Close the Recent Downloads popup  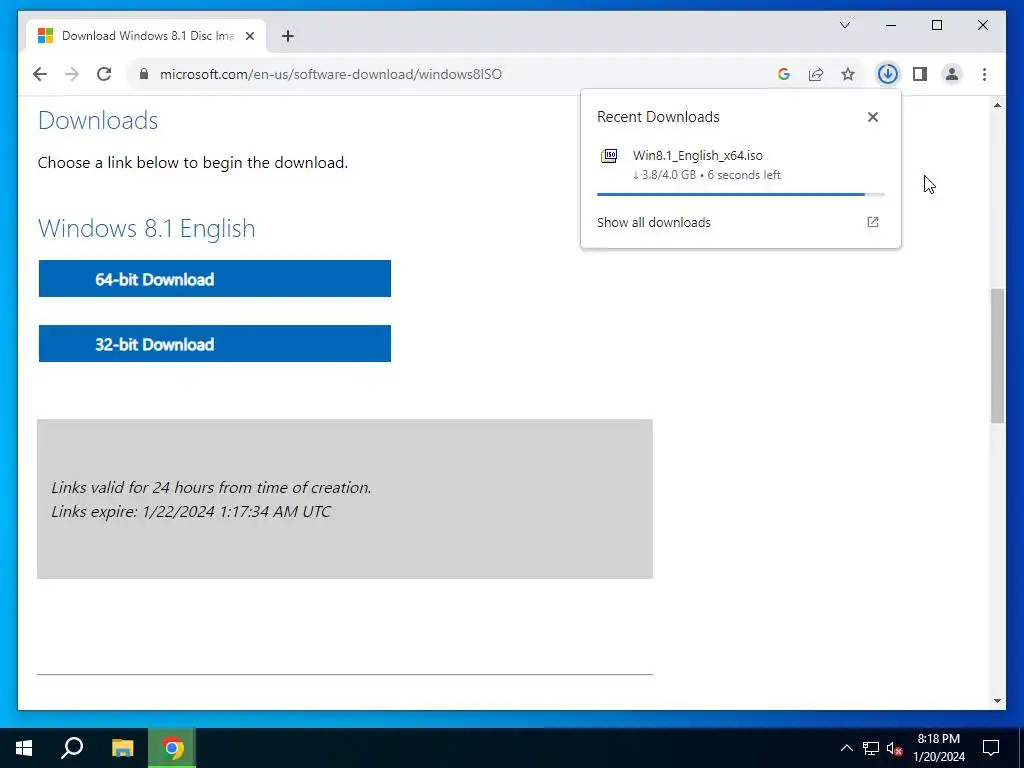coord(872,117)
